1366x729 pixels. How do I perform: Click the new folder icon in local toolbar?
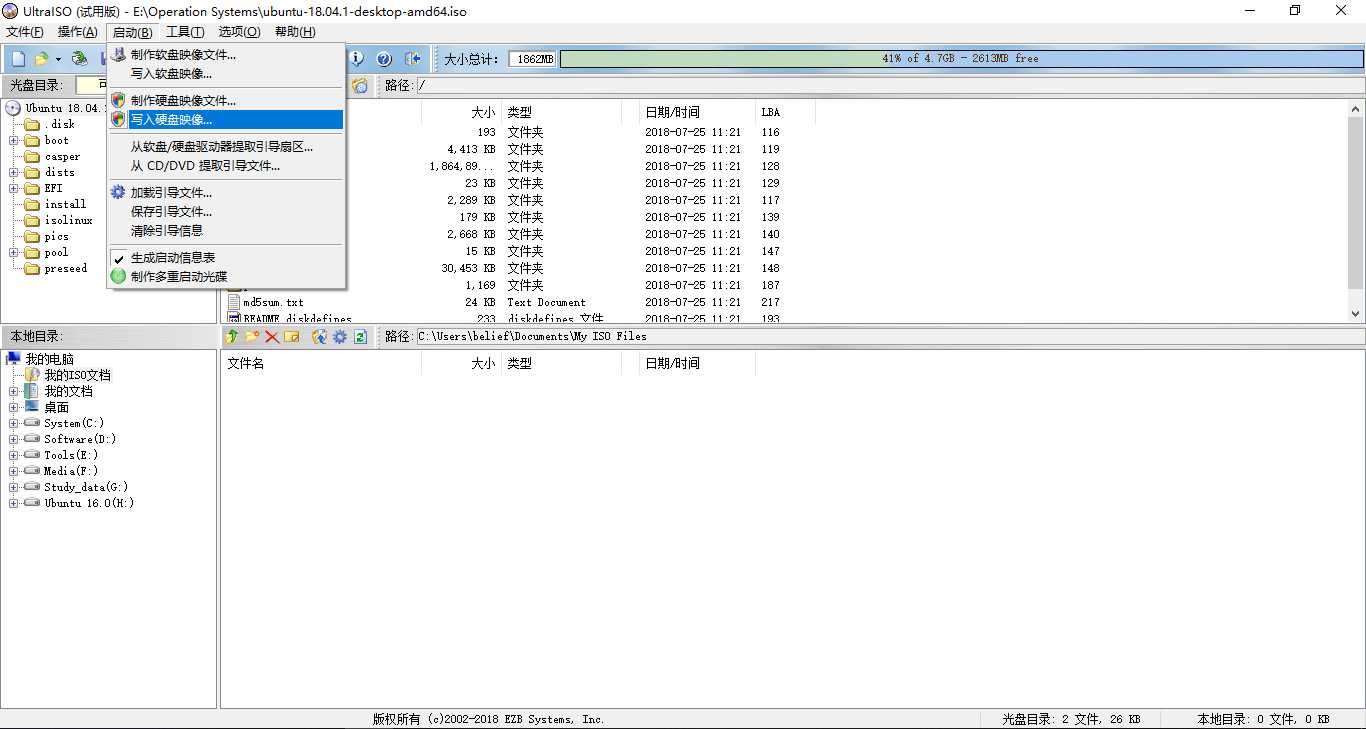click(x=252, y=337)
